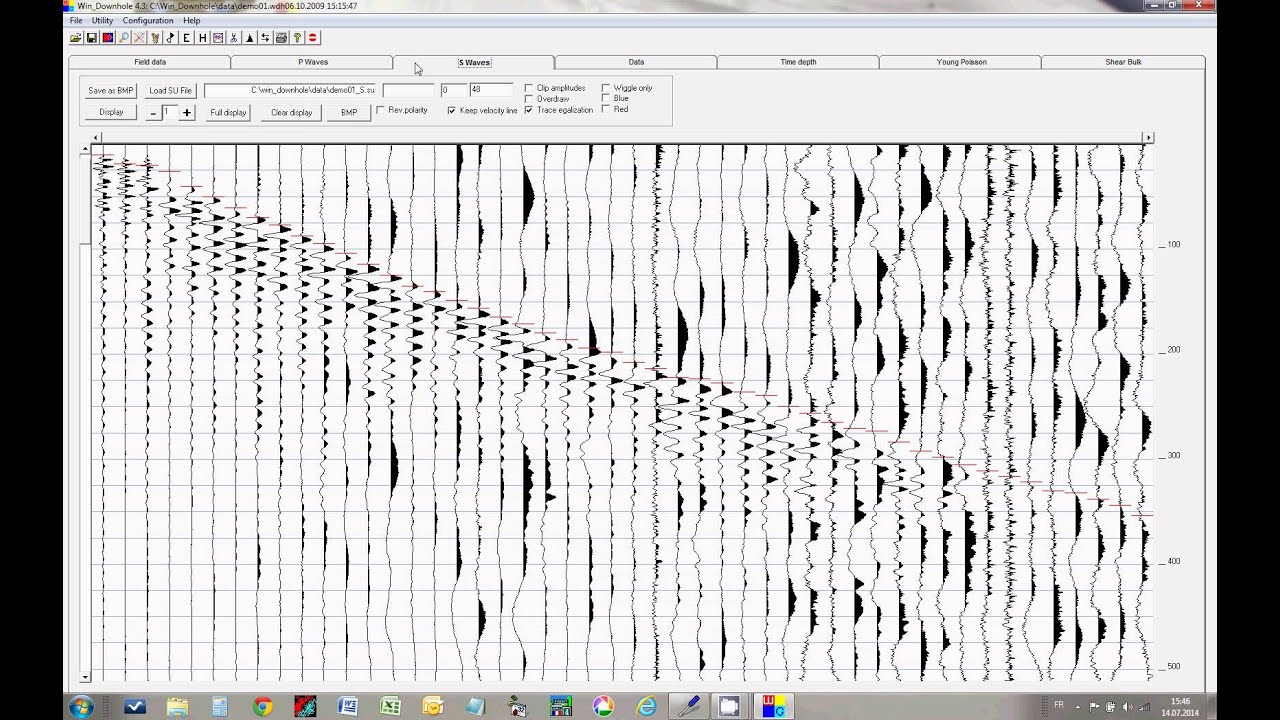
Task: Click the plus button to increase the value
Action: tap(187, 113)
